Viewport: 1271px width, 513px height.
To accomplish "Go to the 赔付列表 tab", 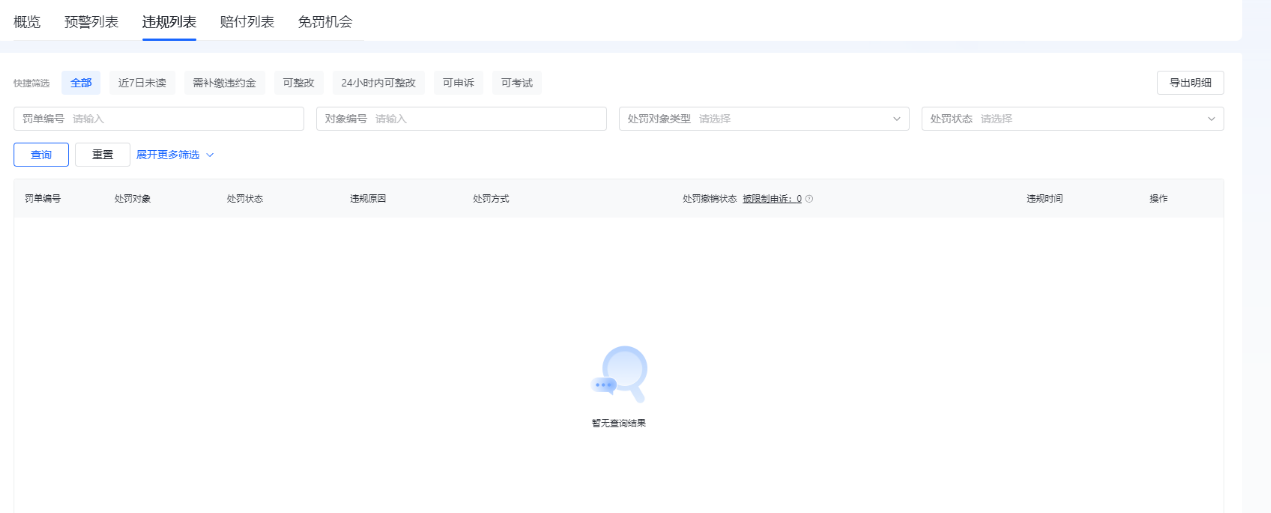I will 247,21.
